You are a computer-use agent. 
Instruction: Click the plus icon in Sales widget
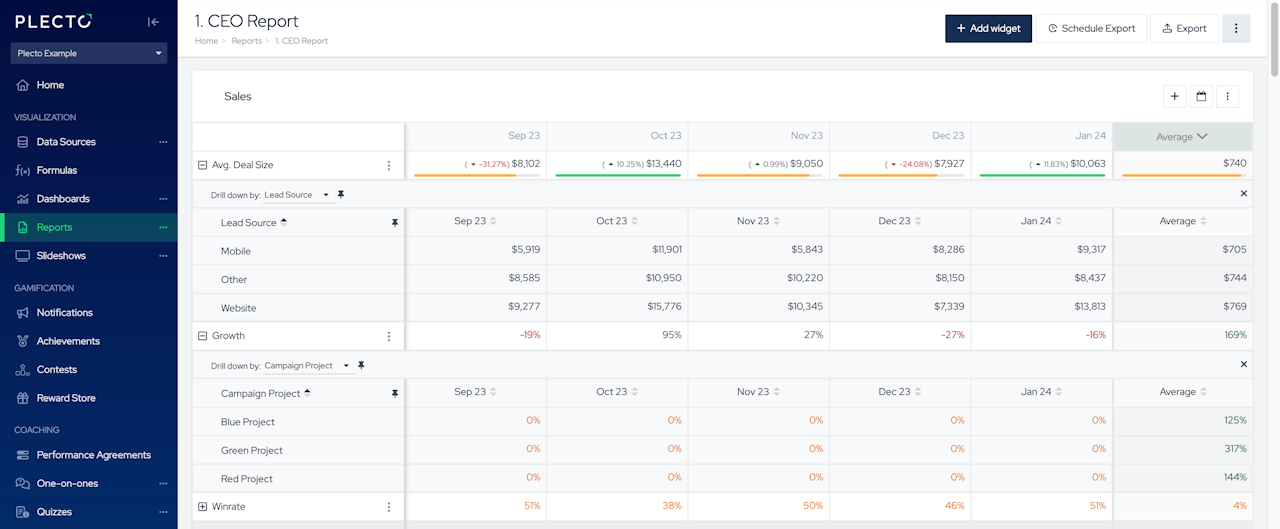click(x=1175, y=96)
